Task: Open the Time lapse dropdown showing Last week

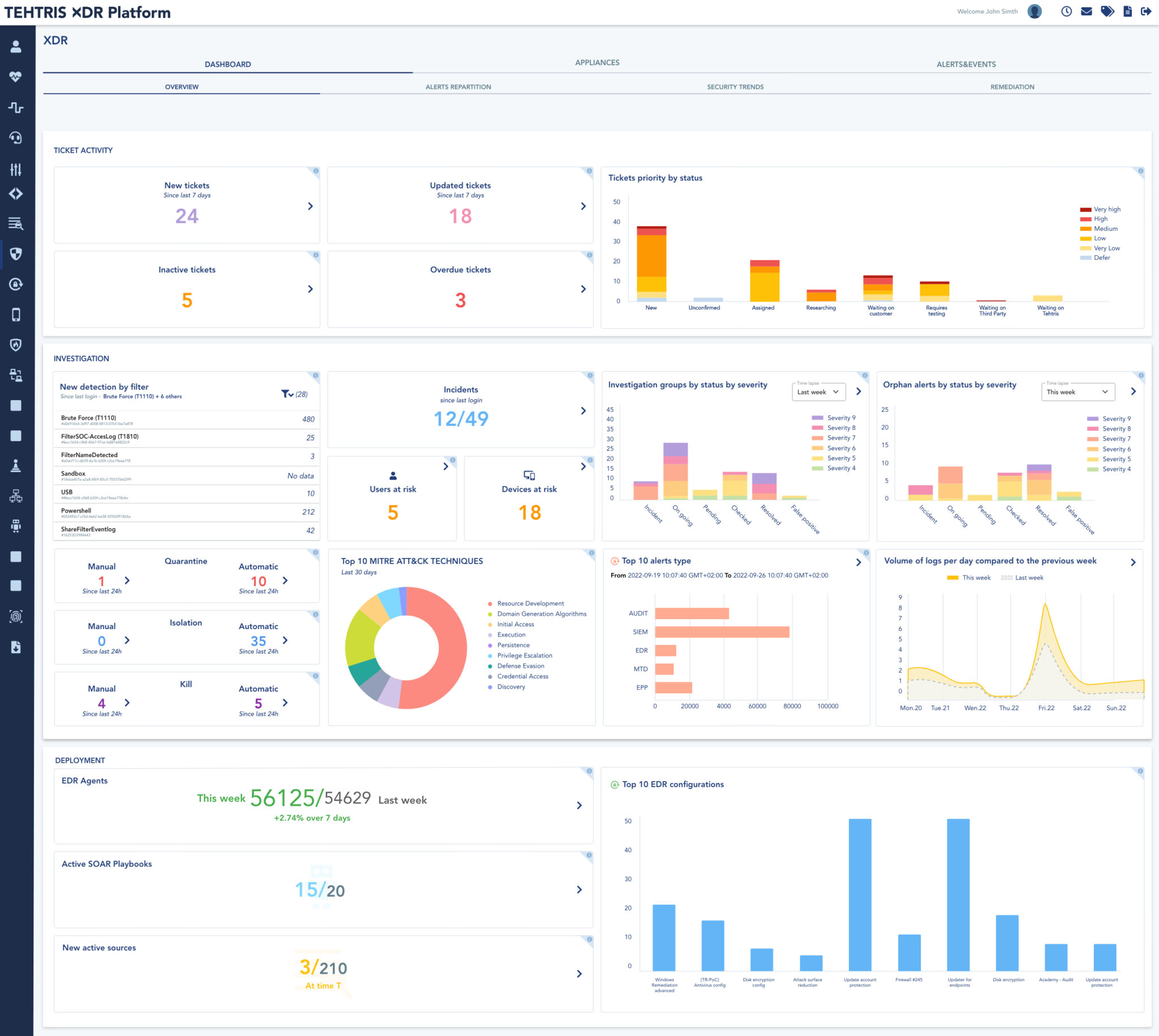Action: [x=818, y=392]
